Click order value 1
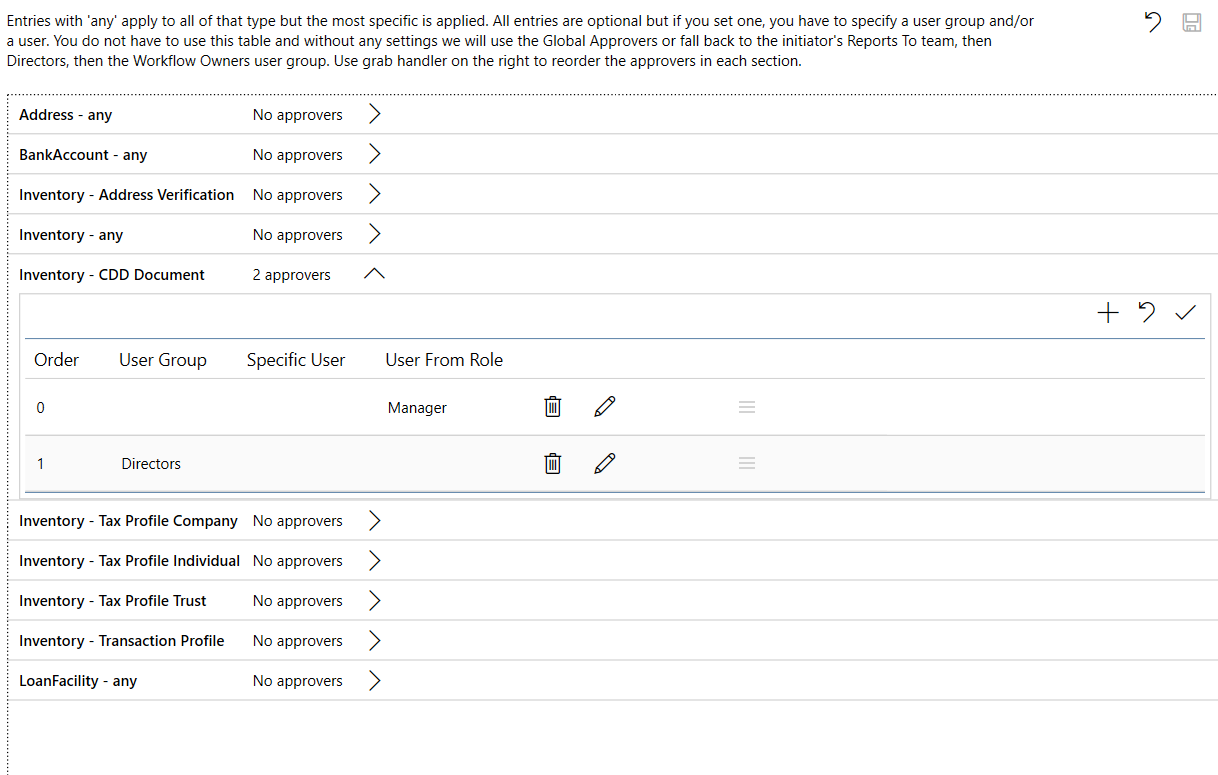This screenshot has width=1218, height=775. click(x=41, y=464)
